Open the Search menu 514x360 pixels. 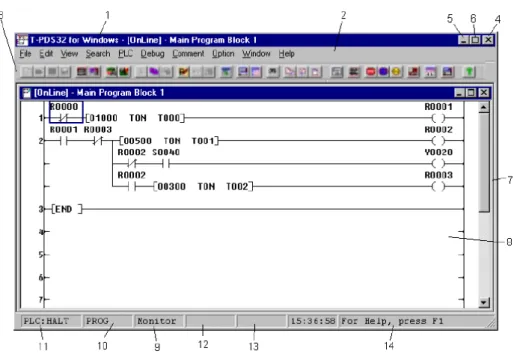(98, 54)
